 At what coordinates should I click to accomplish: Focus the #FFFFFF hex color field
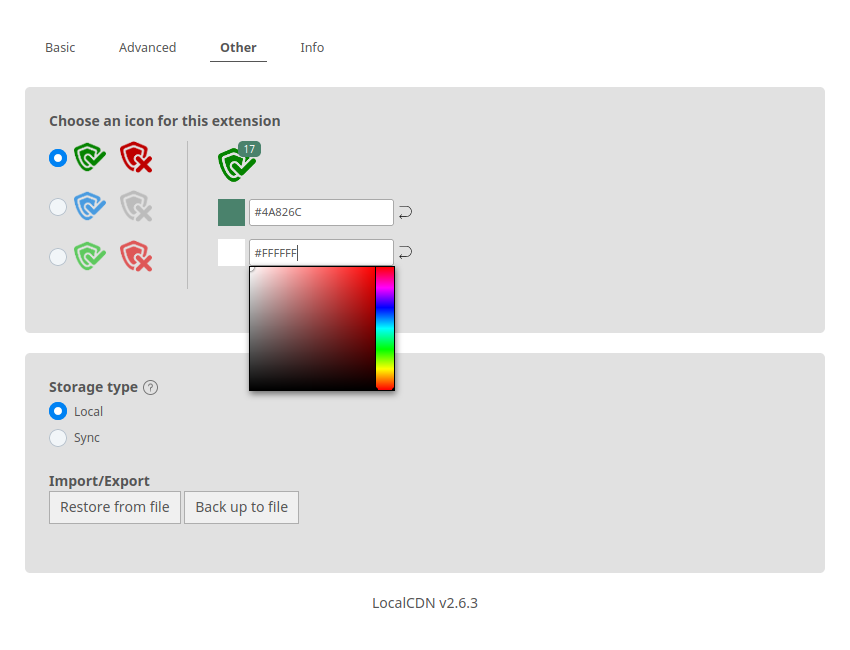(x=321, y=253)
